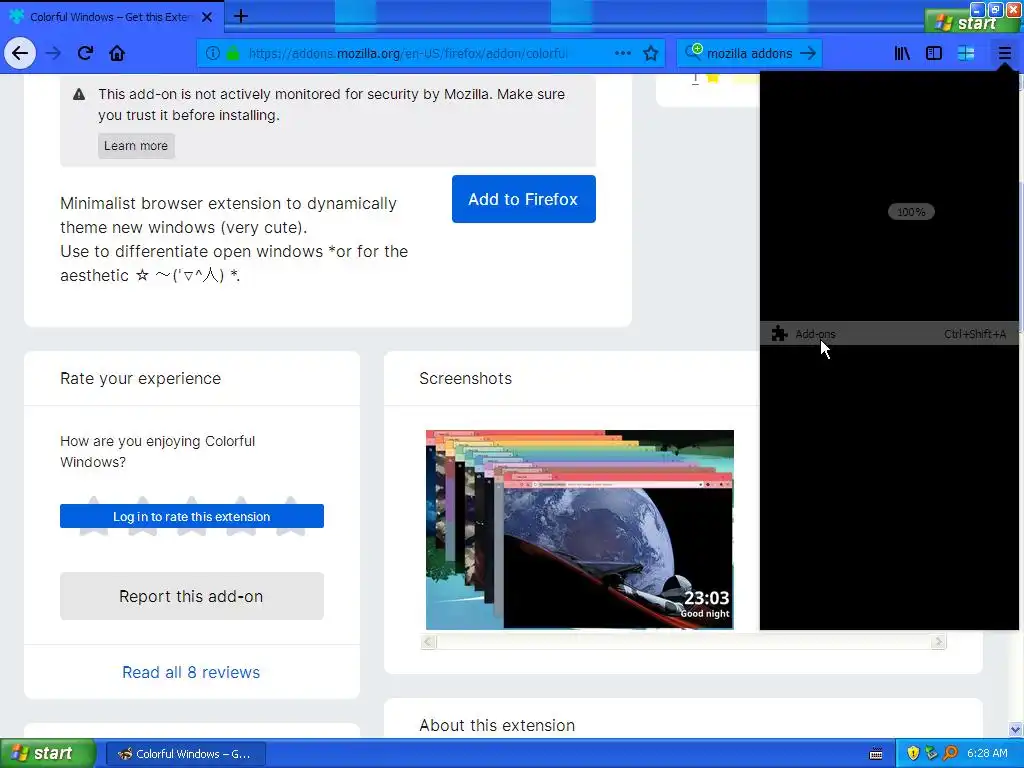Open the Windows Start menu on taskbar

point(48,753)
